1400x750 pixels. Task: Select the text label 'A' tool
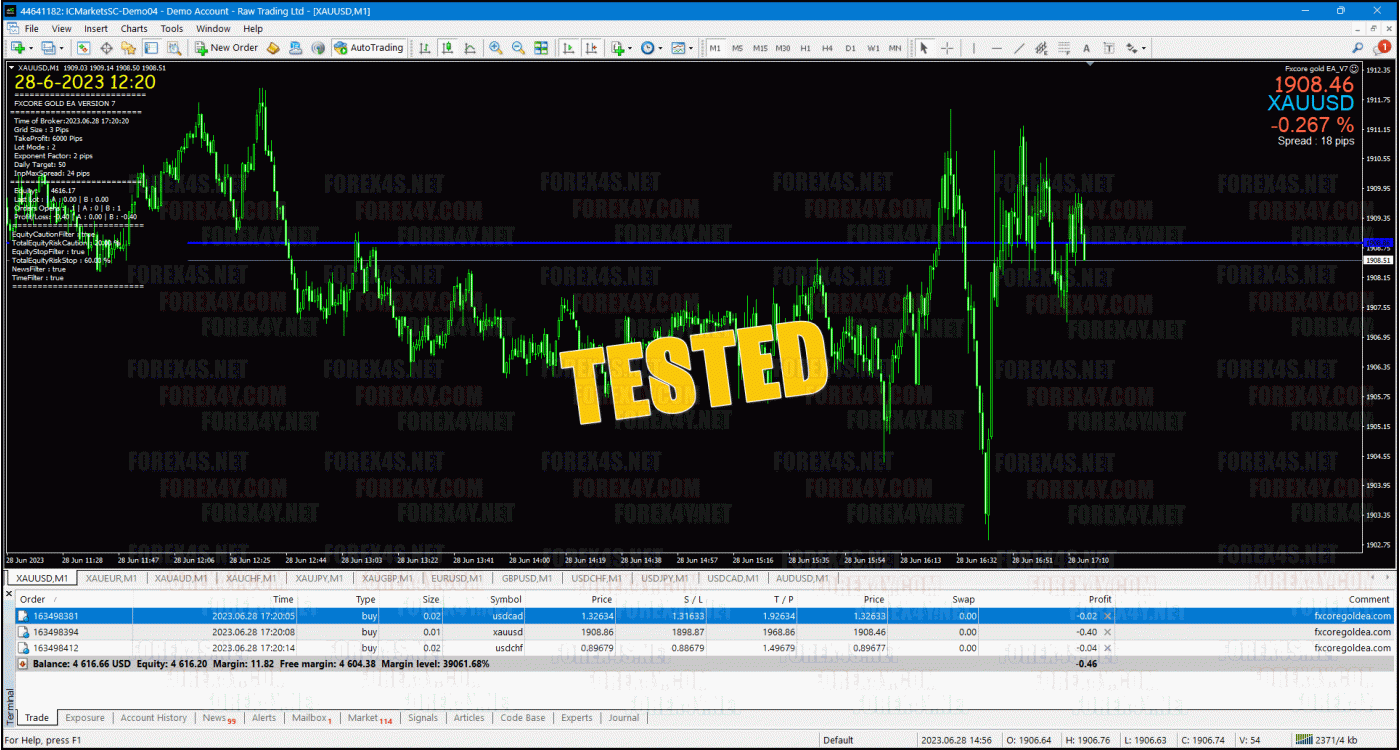click(x=1086, y=48)
